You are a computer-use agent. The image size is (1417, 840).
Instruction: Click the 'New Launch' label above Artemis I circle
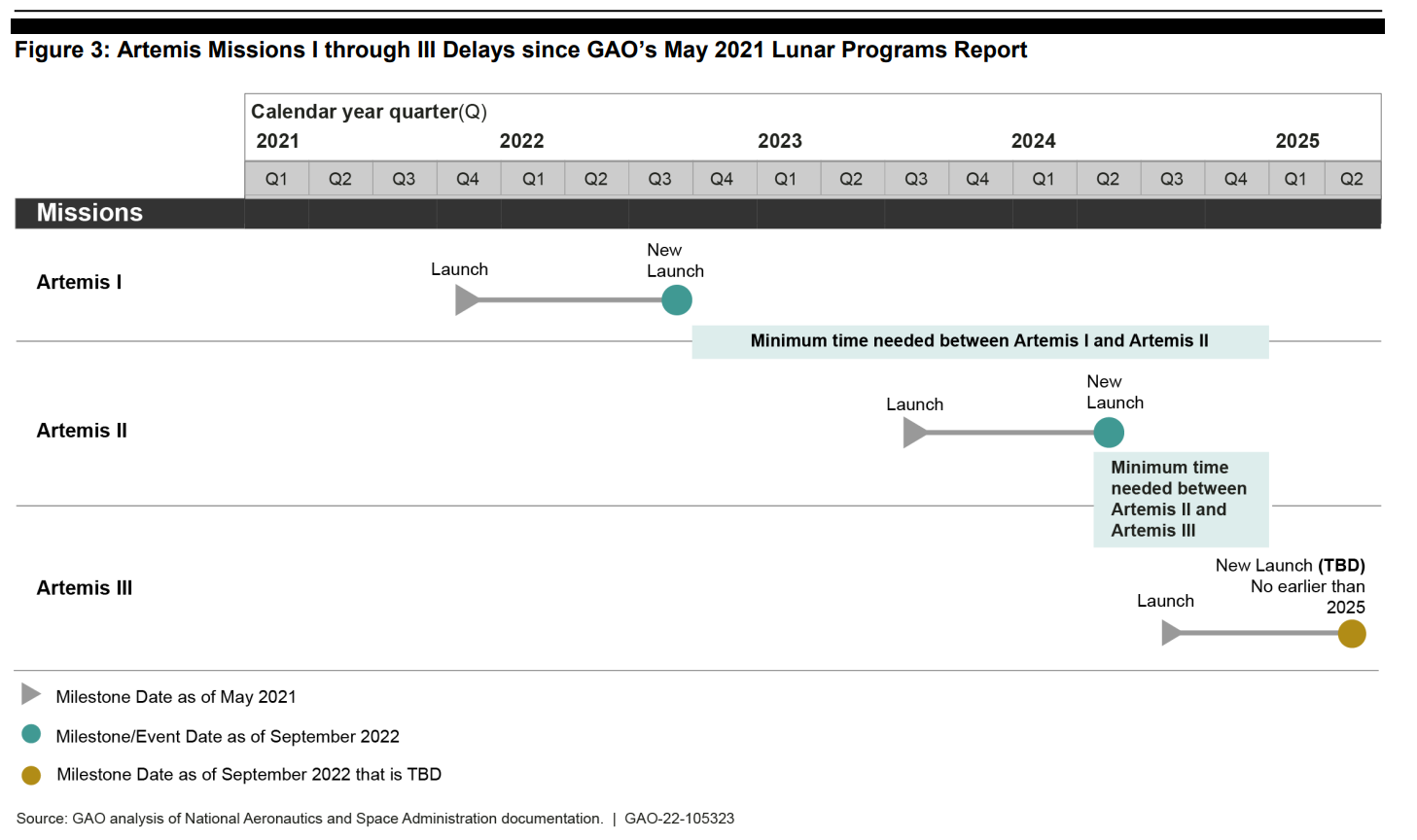pos(675,261)
